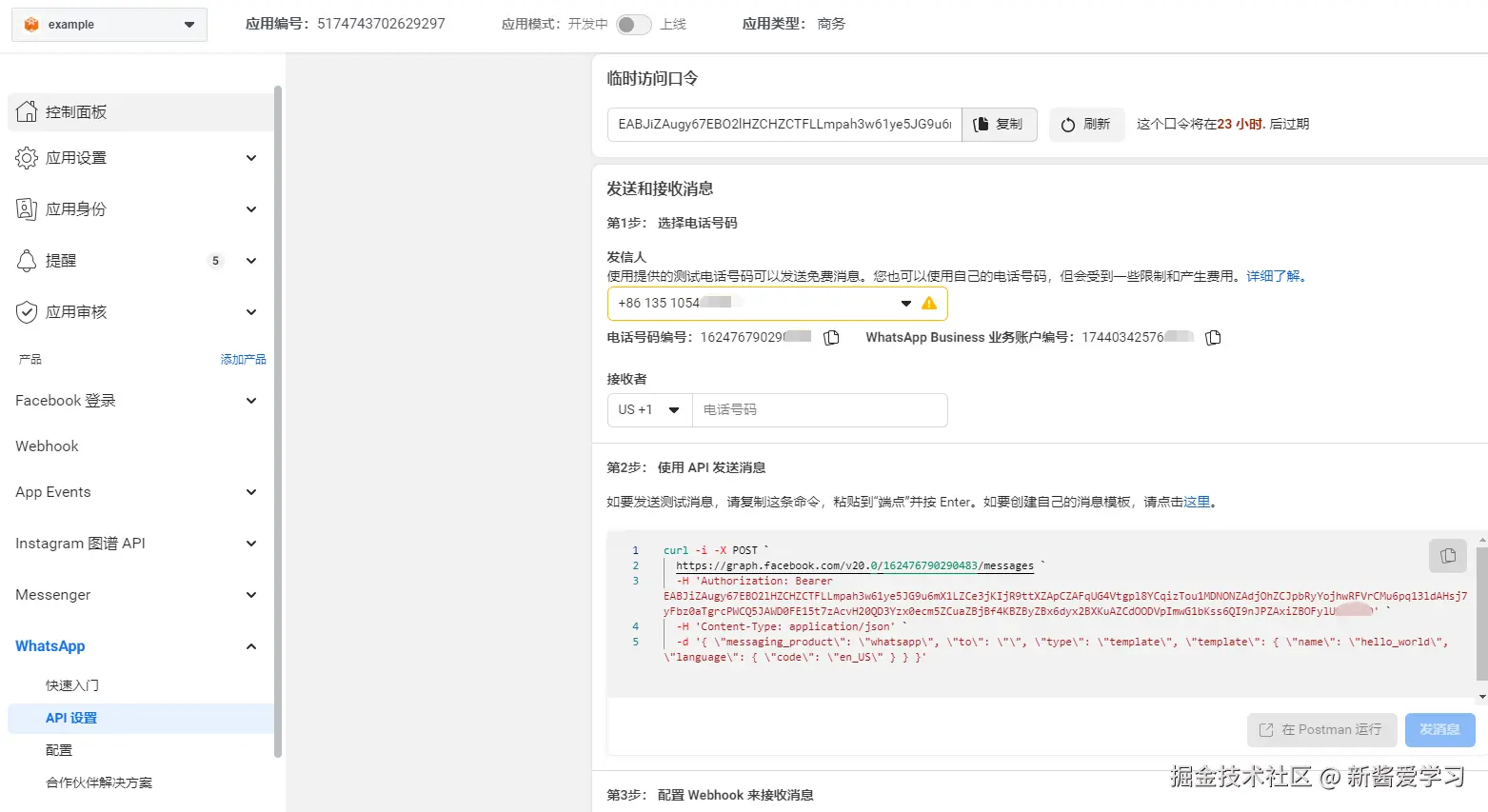
Task: Click the recipient 电话号码 input field
Action: (x=820, y=409)
